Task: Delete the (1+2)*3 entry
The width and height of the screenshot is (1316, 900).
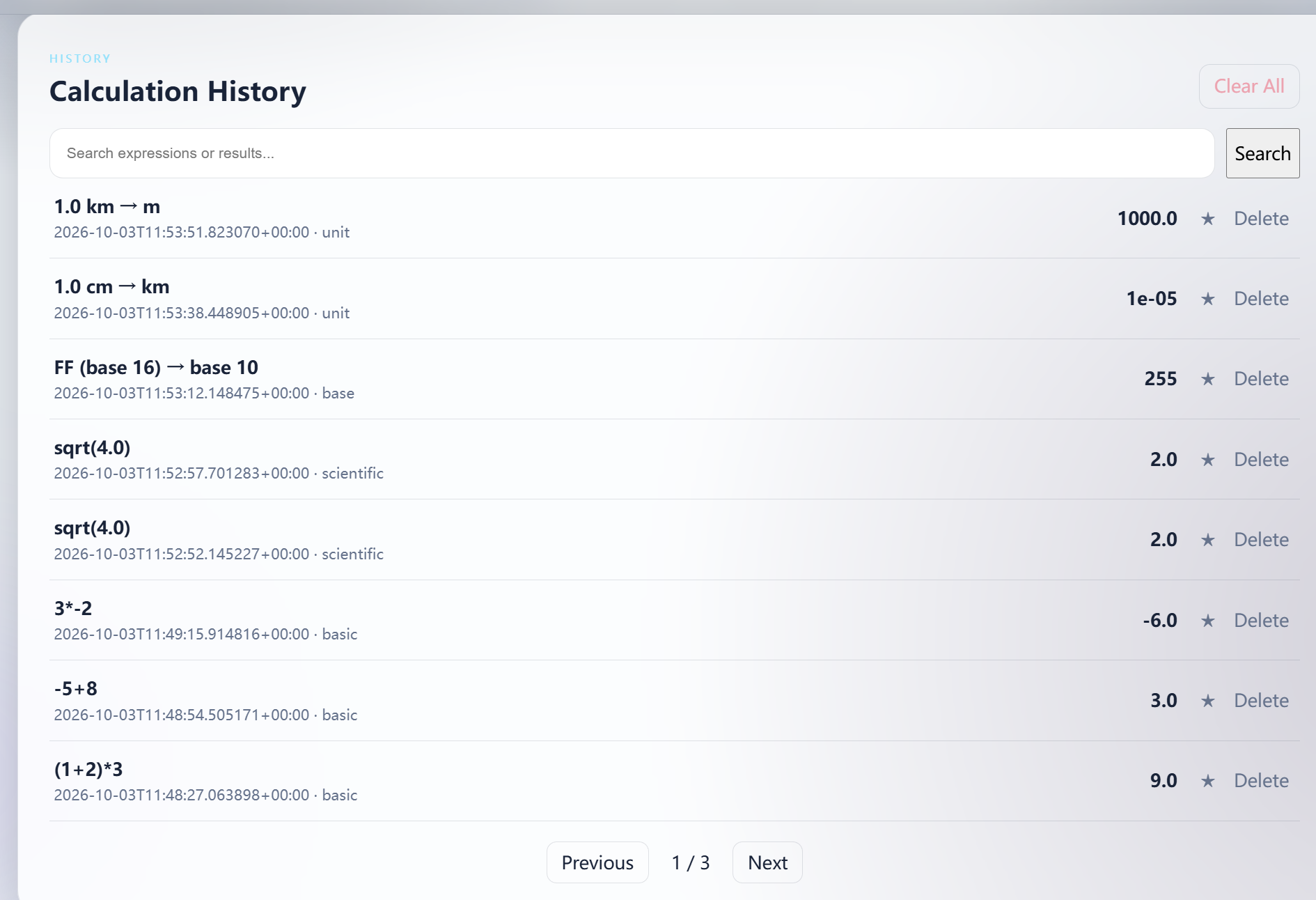Action: click(1261, 781)
